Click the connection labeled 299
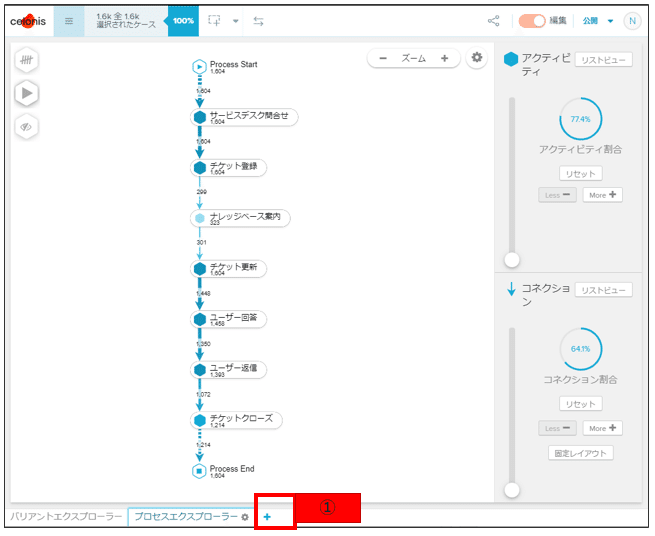 tap(201, 192)
